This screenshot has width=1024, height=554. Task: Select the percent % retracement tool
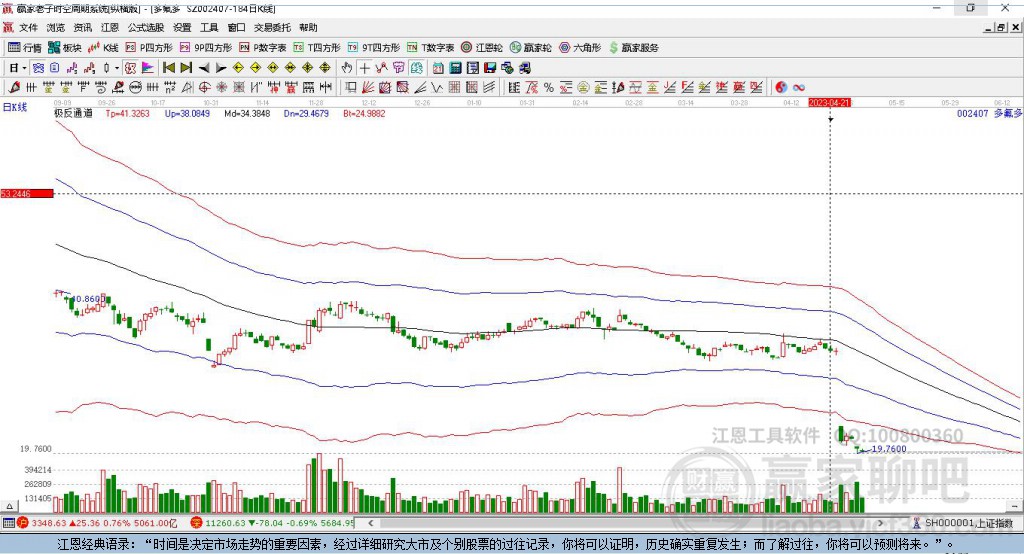point(549,88)
